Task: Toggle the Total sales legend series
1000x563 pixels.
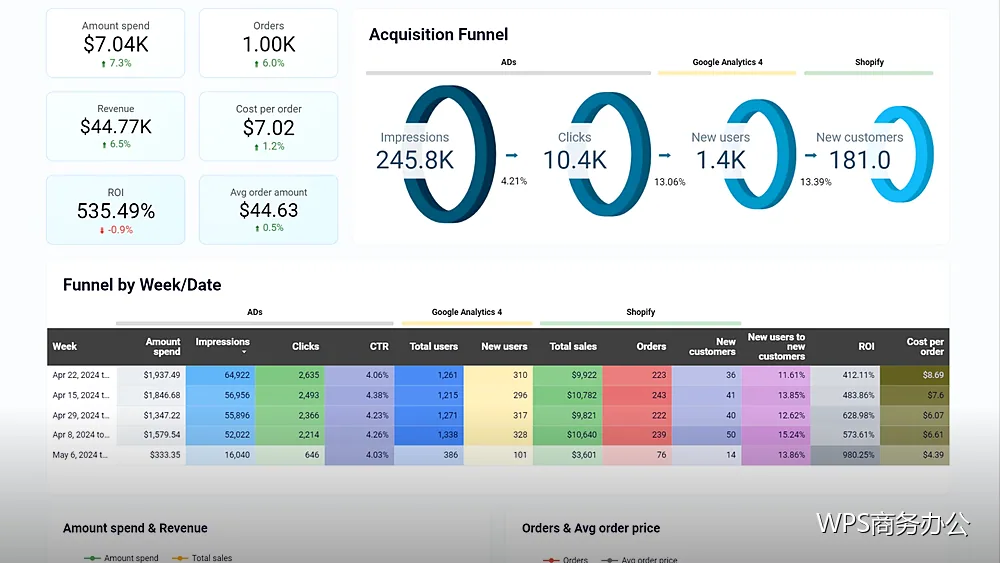Action: 202,558
